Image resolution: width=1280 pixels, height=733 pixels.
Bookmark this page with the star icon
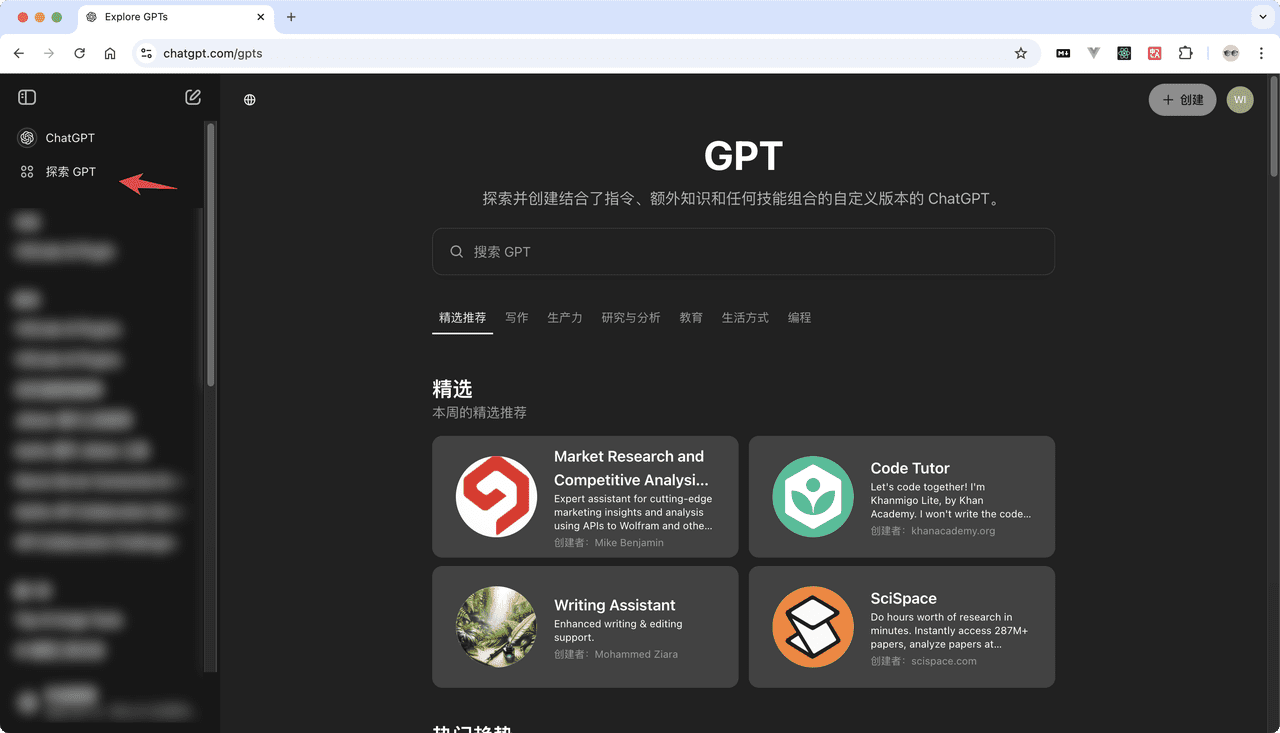(1021, 53)
